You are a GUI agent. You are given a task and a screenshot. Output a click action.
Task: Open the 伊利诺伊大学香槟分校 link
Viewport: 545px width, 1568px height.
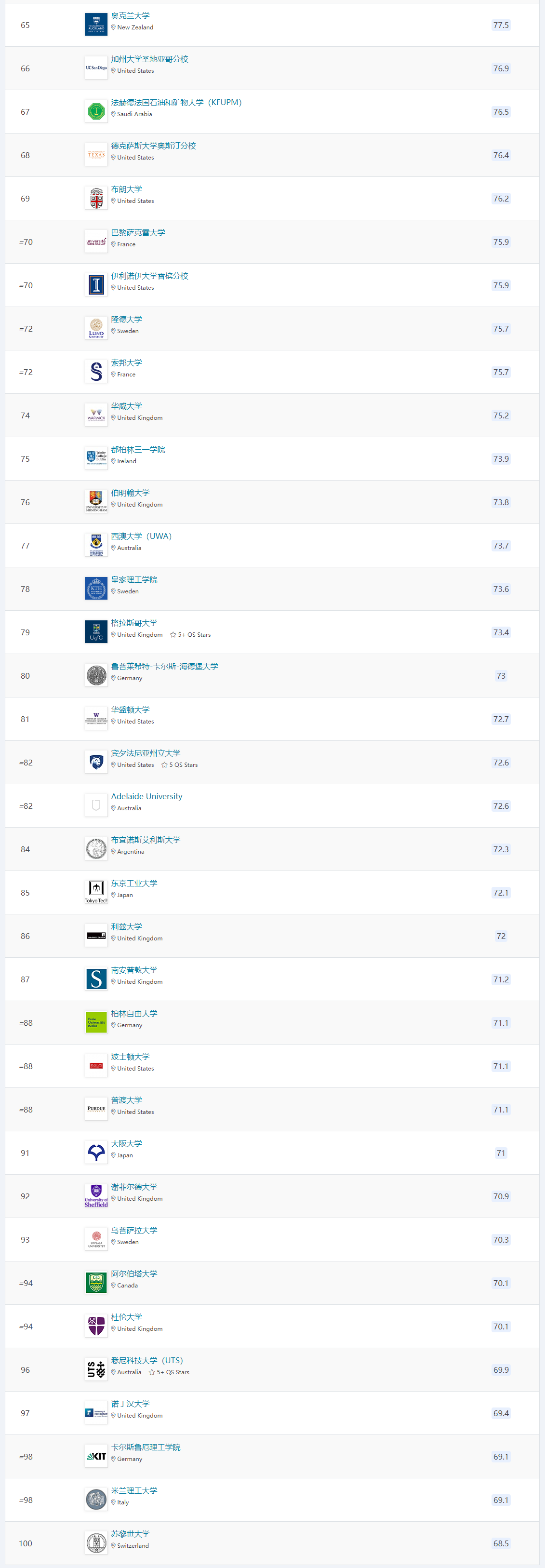coord(150,276)
